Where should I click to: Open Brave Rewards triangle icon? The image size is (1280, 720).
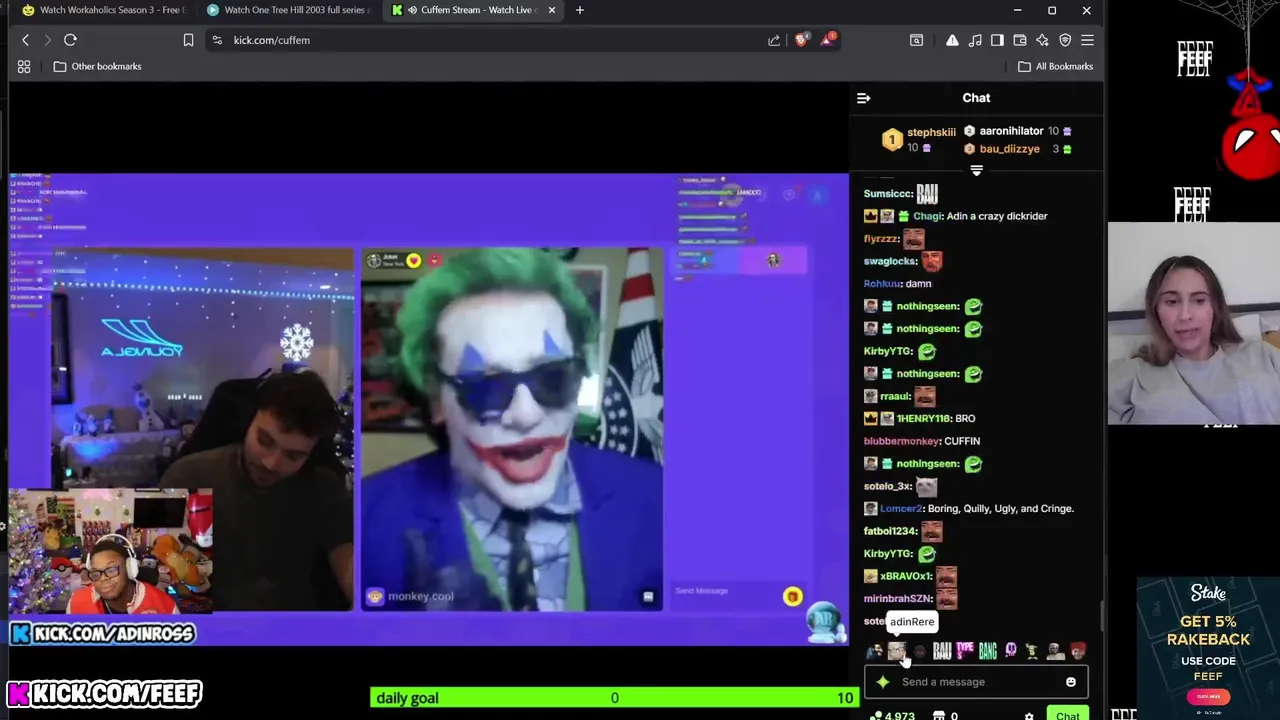(x=828, y=39)
